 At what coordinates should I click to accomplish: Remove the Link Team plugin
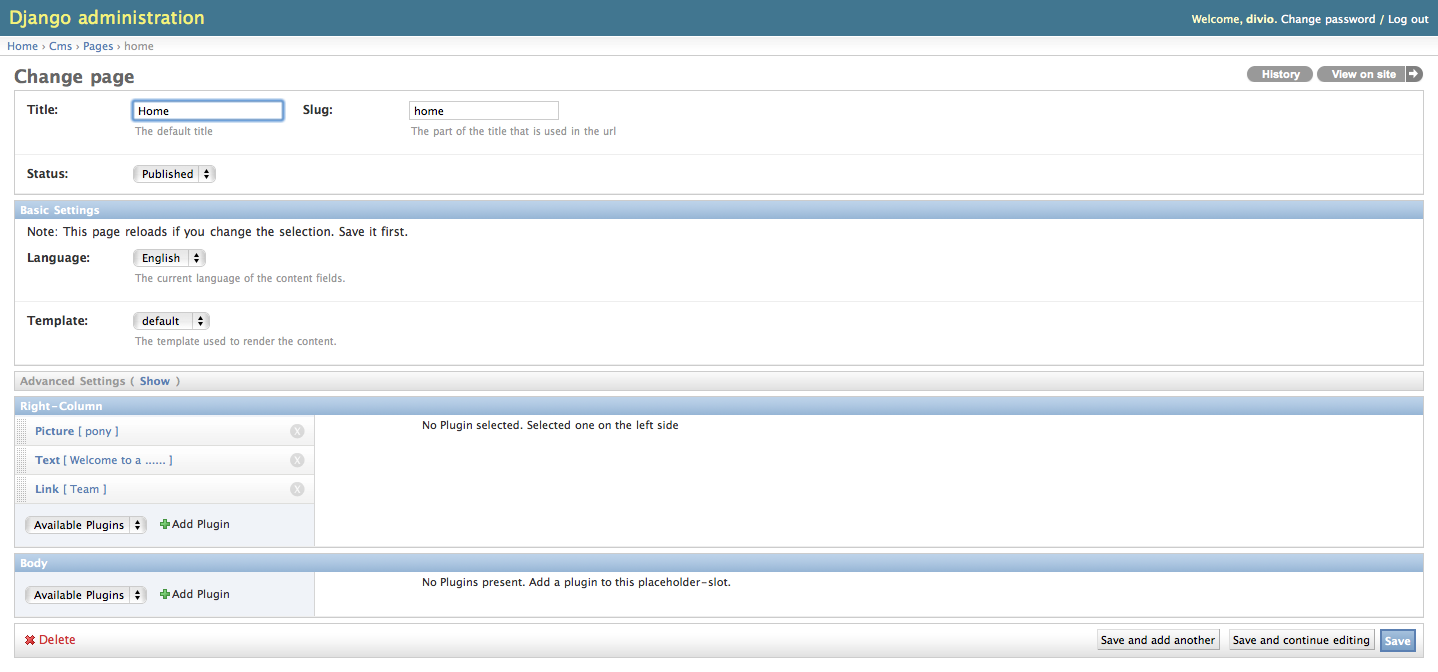coord(297,489)
